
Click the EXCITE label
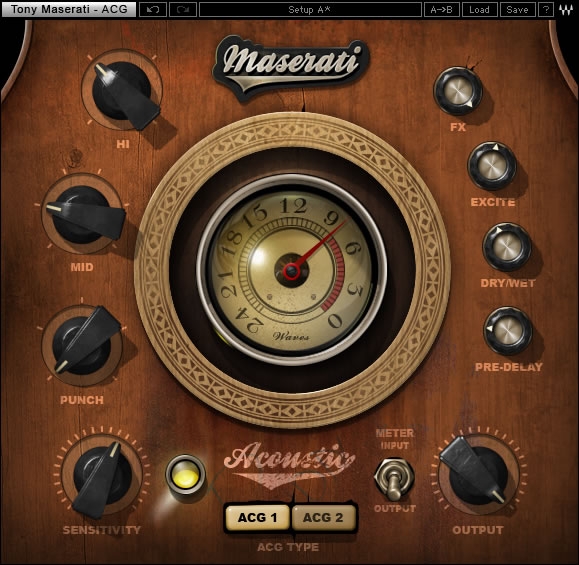[x=493, y=202]
